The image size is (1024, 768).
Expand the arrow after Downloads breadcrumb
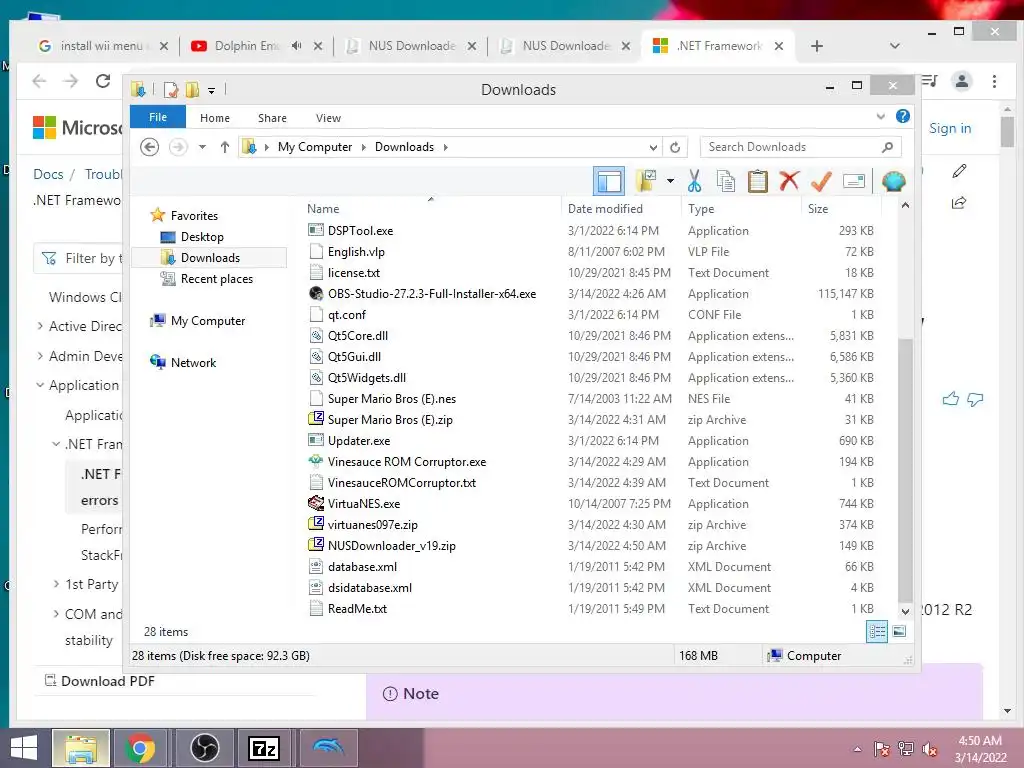(445, 147)
